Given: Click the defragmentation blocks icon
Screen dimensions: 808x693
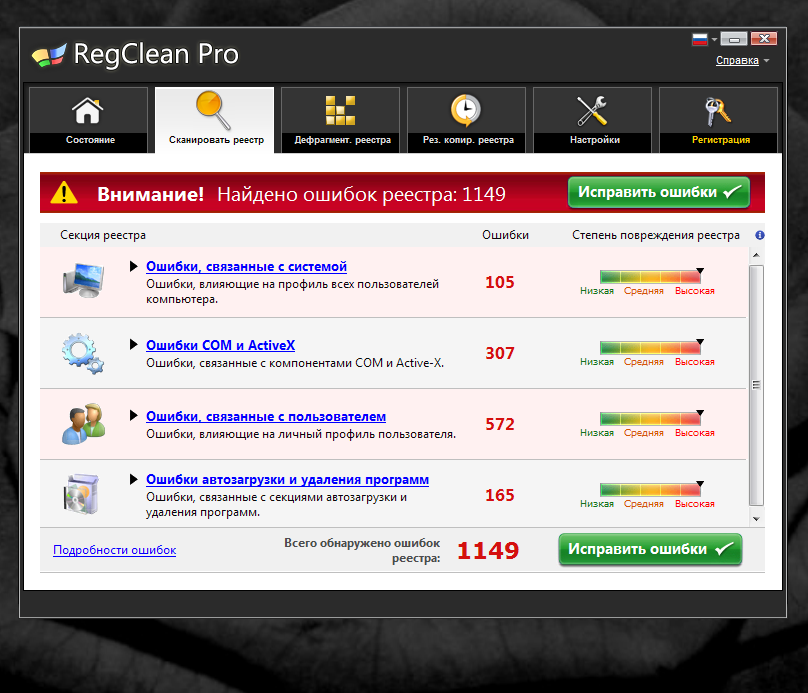Looking at the screenshot, I should [x=341, y=109].
